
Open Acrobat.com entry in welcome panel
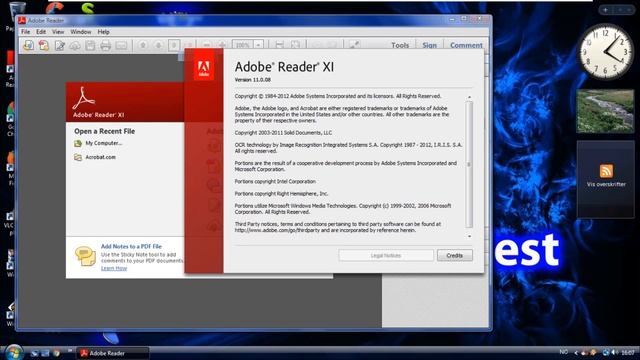(100, 157)
